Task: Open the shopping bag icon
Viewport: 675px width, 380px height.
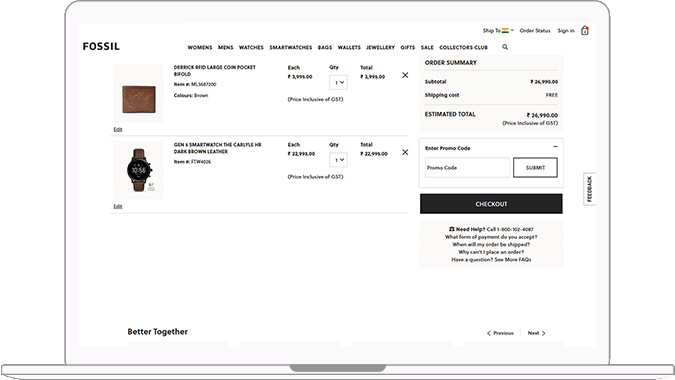Action: point(585,31)
